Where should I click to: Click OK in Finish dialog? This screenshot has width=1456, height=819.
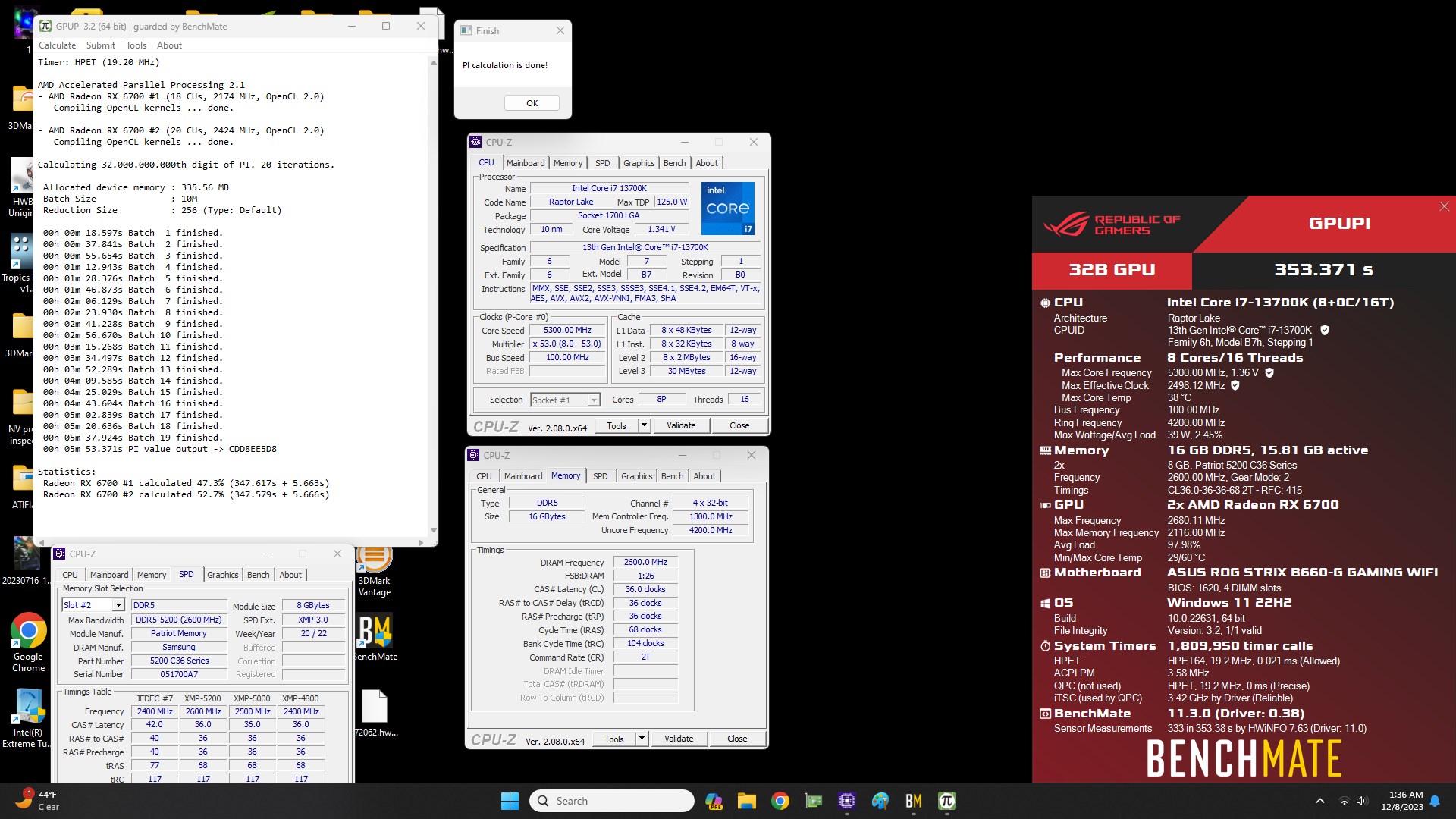532,103
